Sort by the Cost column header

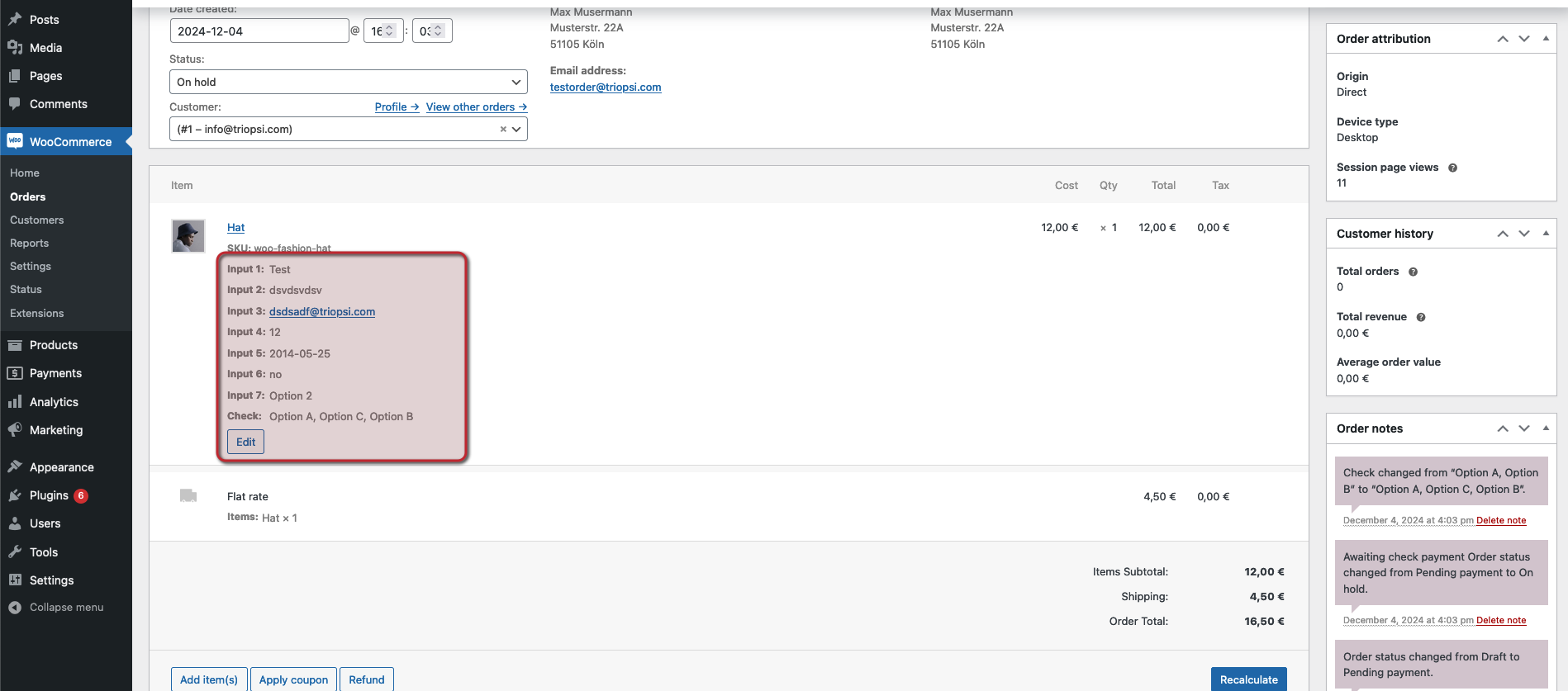point(1067,186)
